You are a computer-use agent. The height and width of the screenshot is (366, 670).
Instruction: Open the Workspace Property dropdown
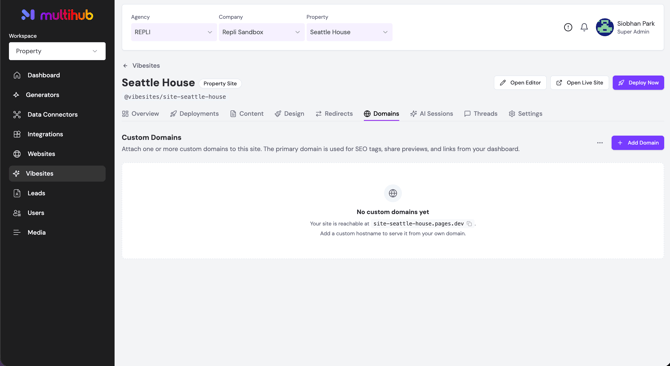(57, 51)
